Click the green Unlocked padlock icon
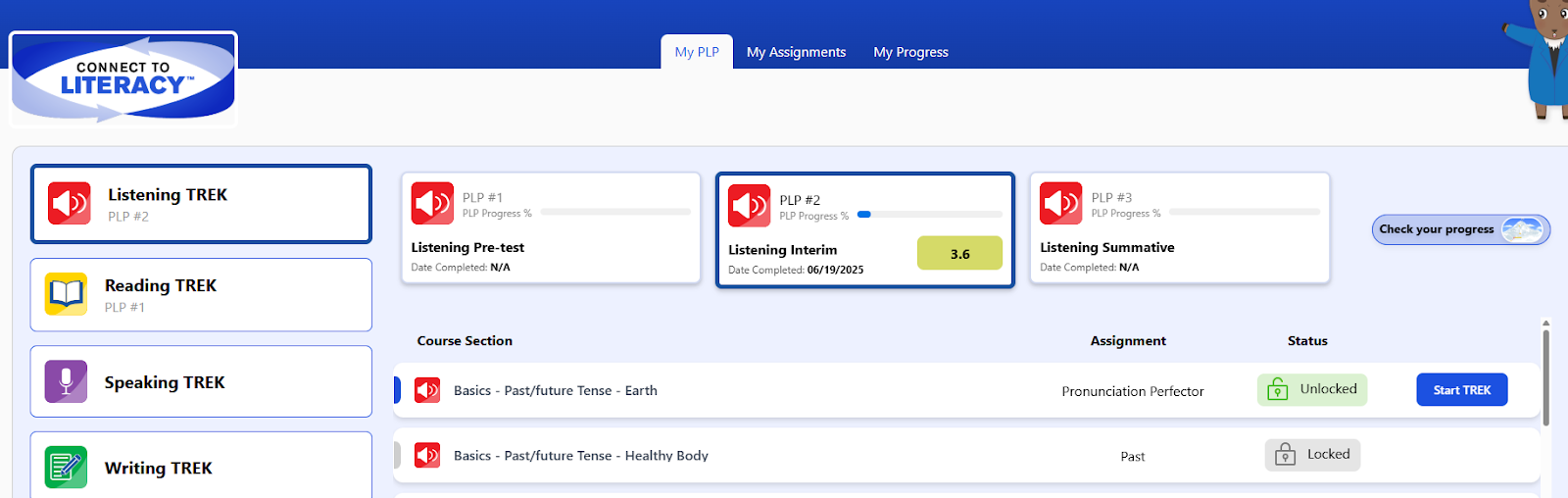 [x=1278, y=389]
